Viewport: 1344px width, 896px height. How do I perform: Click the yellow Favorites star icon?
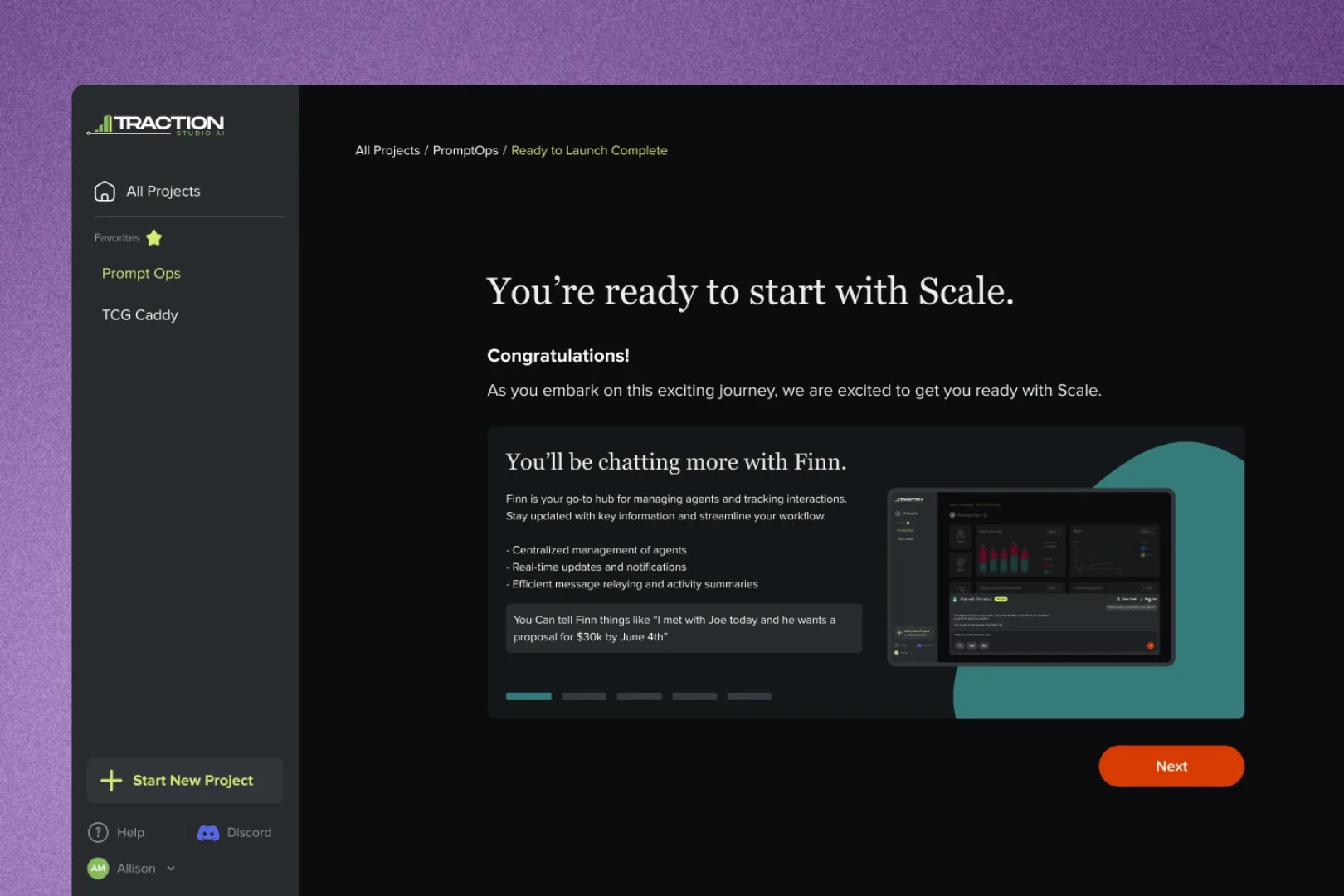[x=154, y=238]
